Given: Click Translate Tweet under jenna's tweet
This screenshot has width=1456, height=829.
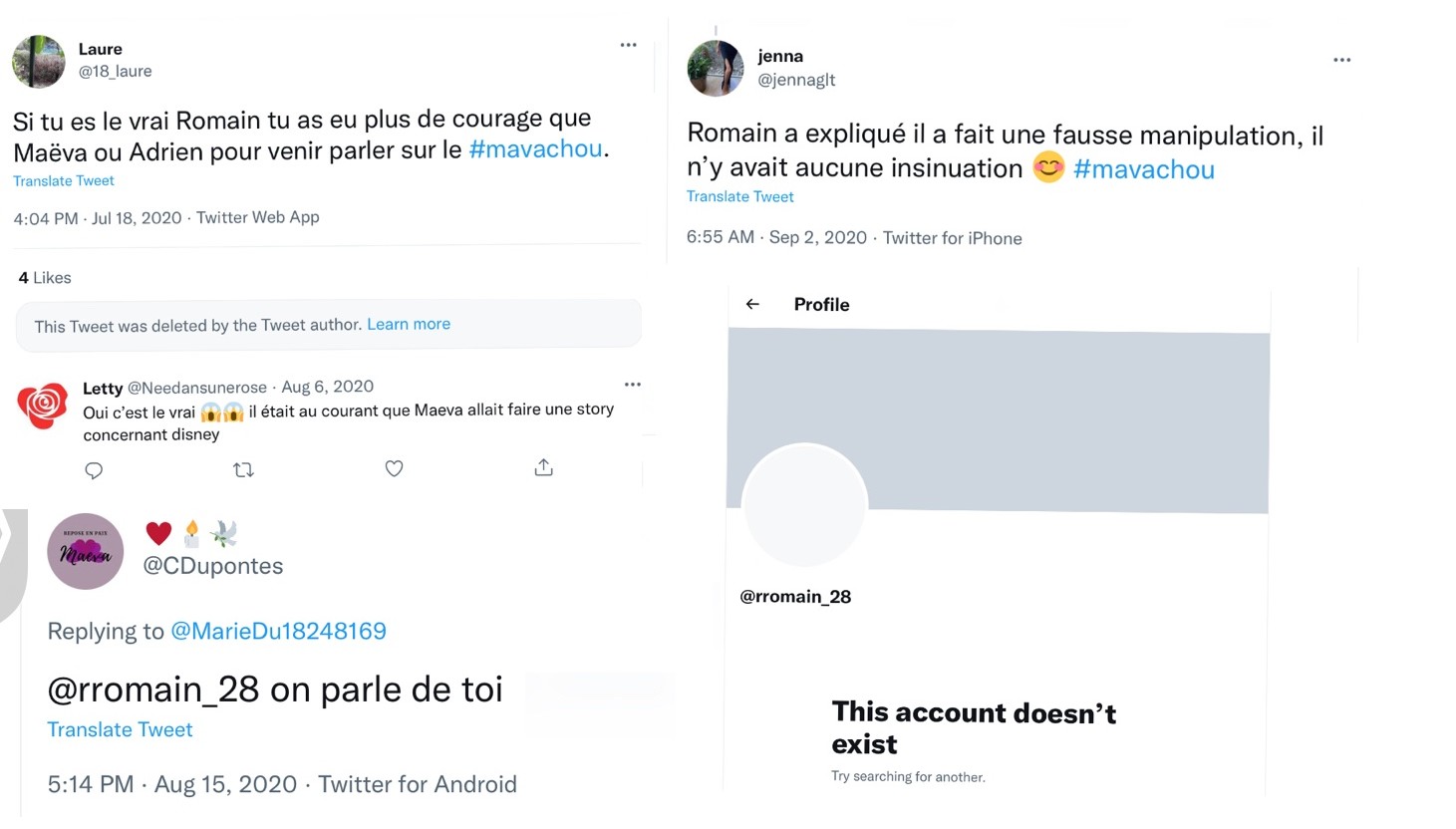Looking at the screenshot, I should click(x=739, y=196).
